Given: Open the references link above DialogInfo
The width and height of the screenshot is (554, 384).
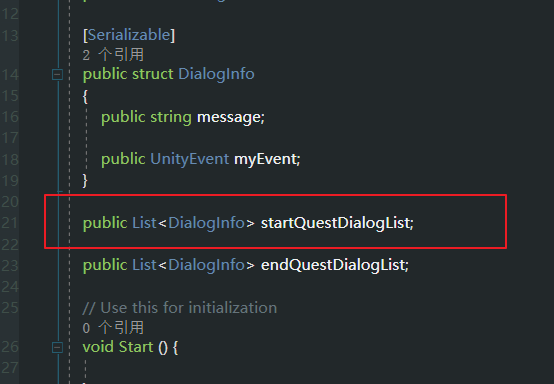Looking at the screenshot, I should (x=113, y=55).
